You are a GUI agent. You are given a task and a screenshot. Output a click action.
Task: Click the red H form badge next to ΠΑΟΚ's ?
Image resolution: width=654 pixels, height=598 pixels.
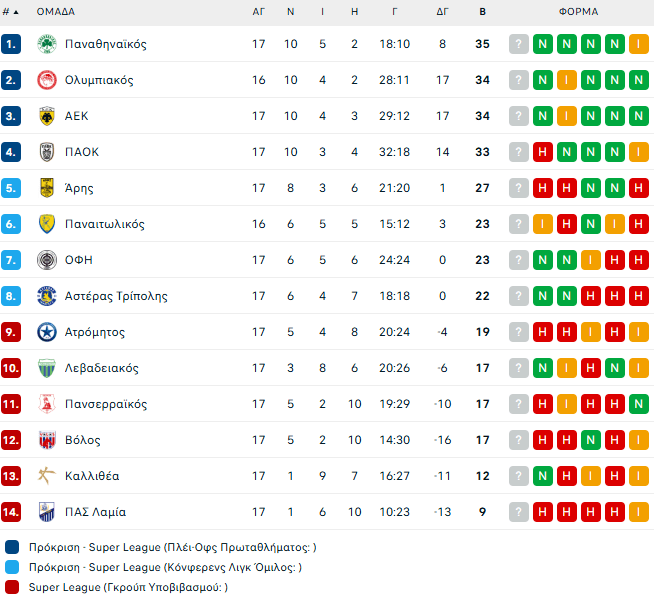coord(542,152)
